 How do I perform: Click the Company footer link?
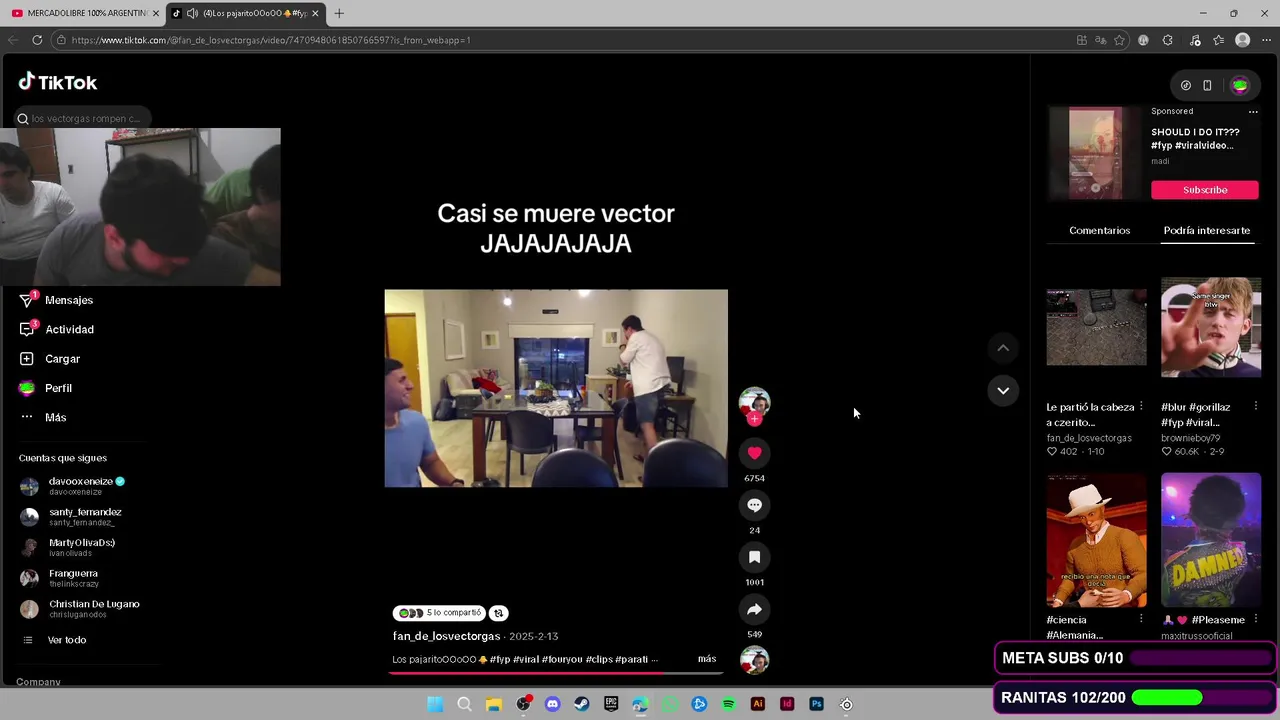[38, 682]
